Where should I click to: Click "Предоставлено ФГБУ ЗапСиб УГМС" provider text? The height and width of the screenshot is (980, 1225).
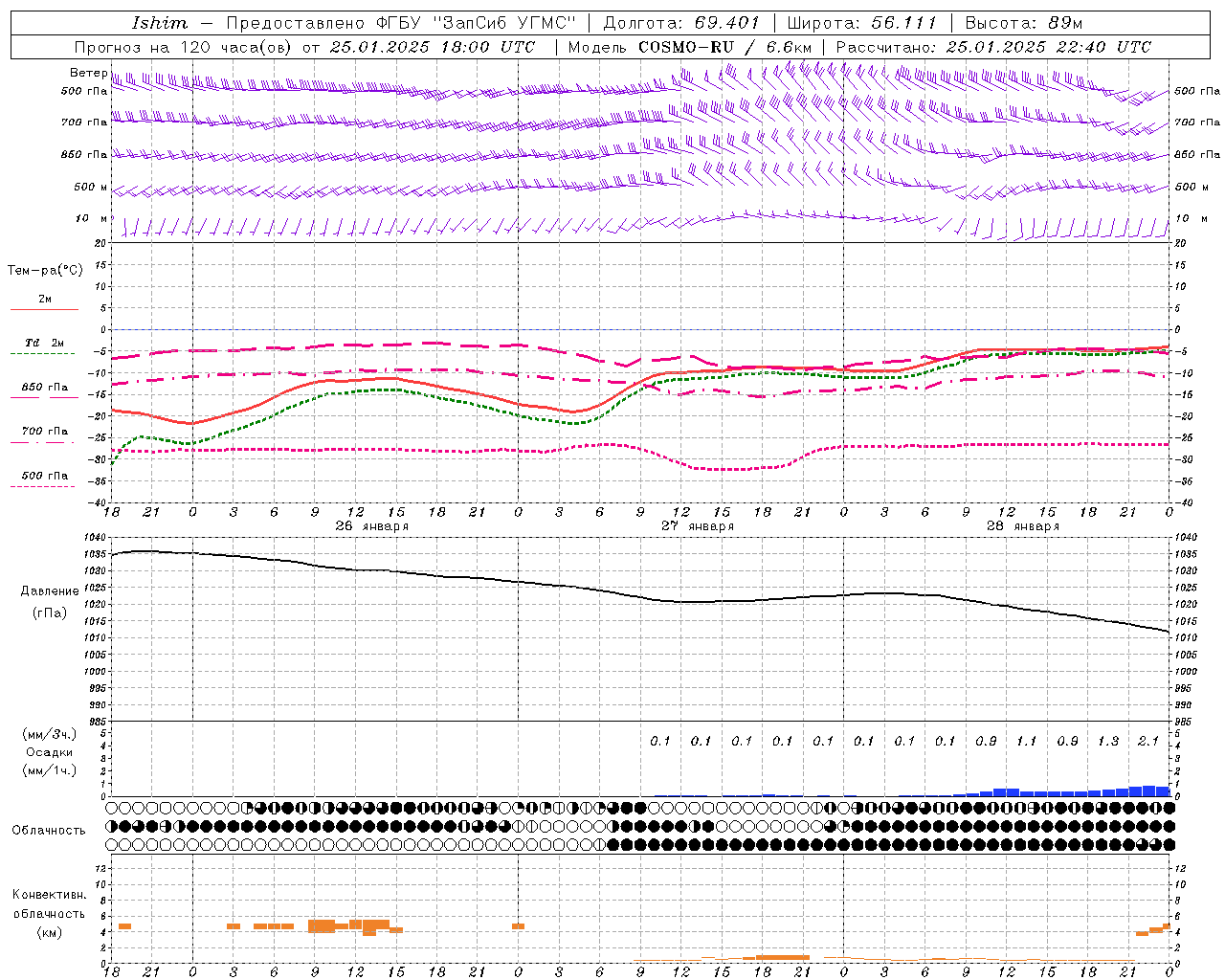click(401, 23)
